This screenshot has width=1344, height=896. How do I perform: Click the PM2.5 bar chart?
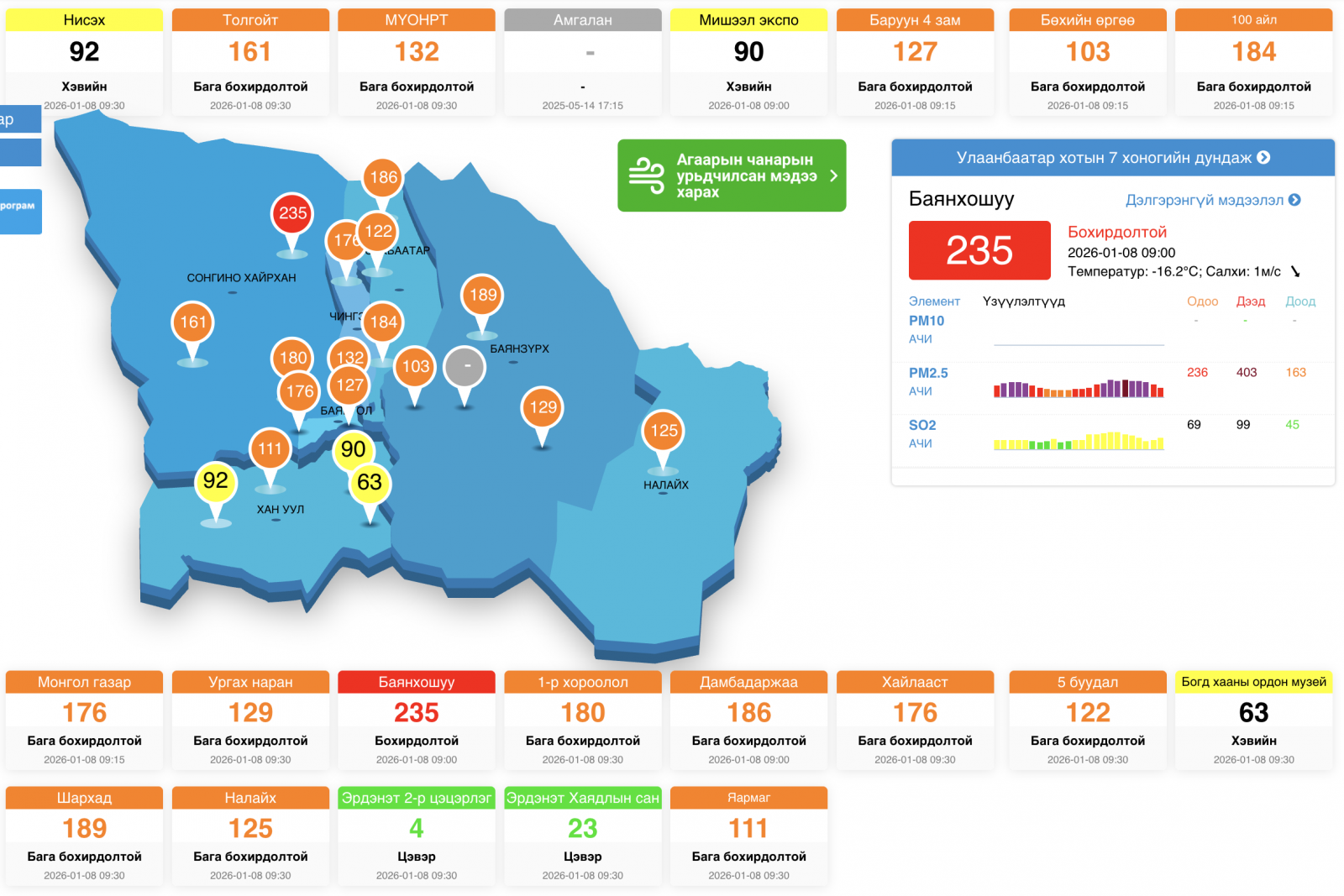(1079, 389)
